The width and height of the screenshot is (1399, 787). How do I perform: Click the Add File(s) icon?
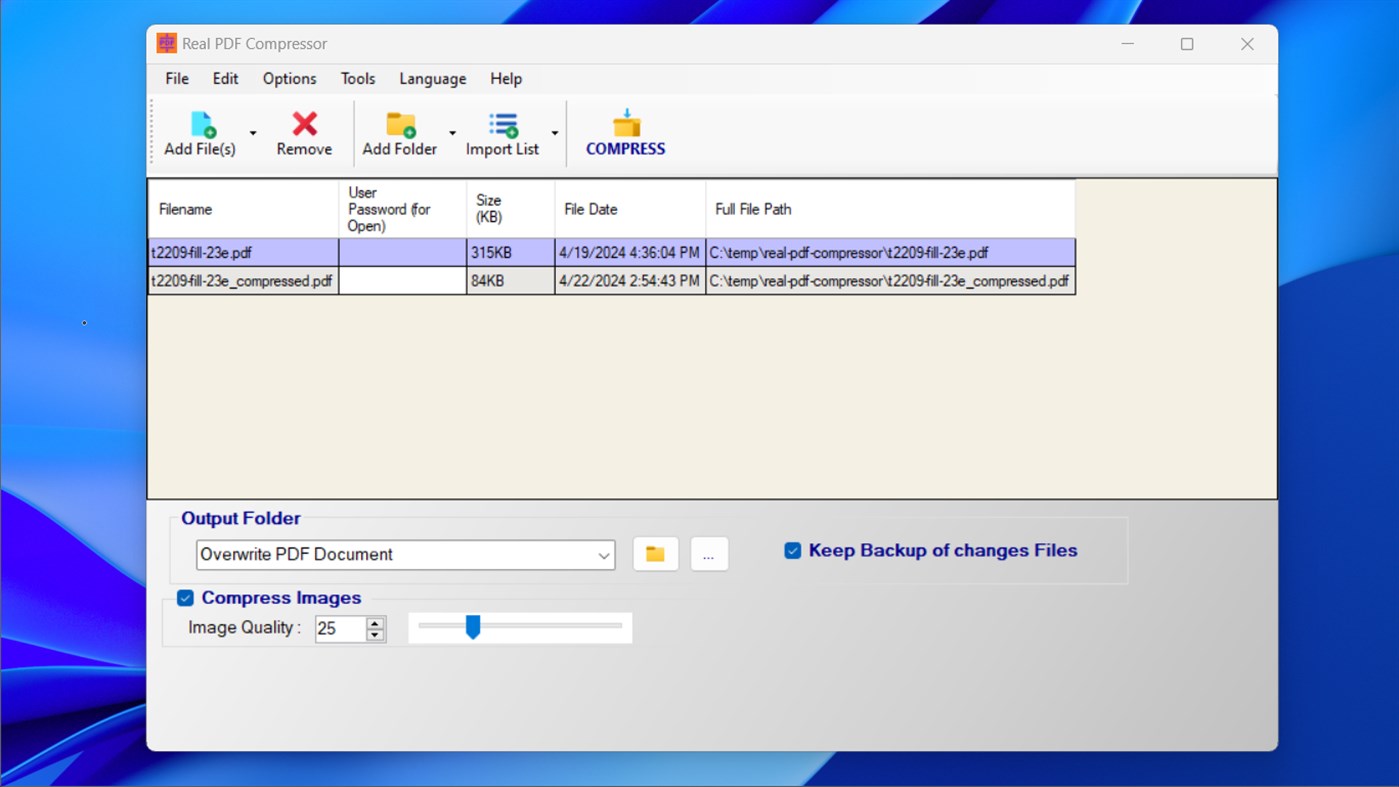(201, 125)
